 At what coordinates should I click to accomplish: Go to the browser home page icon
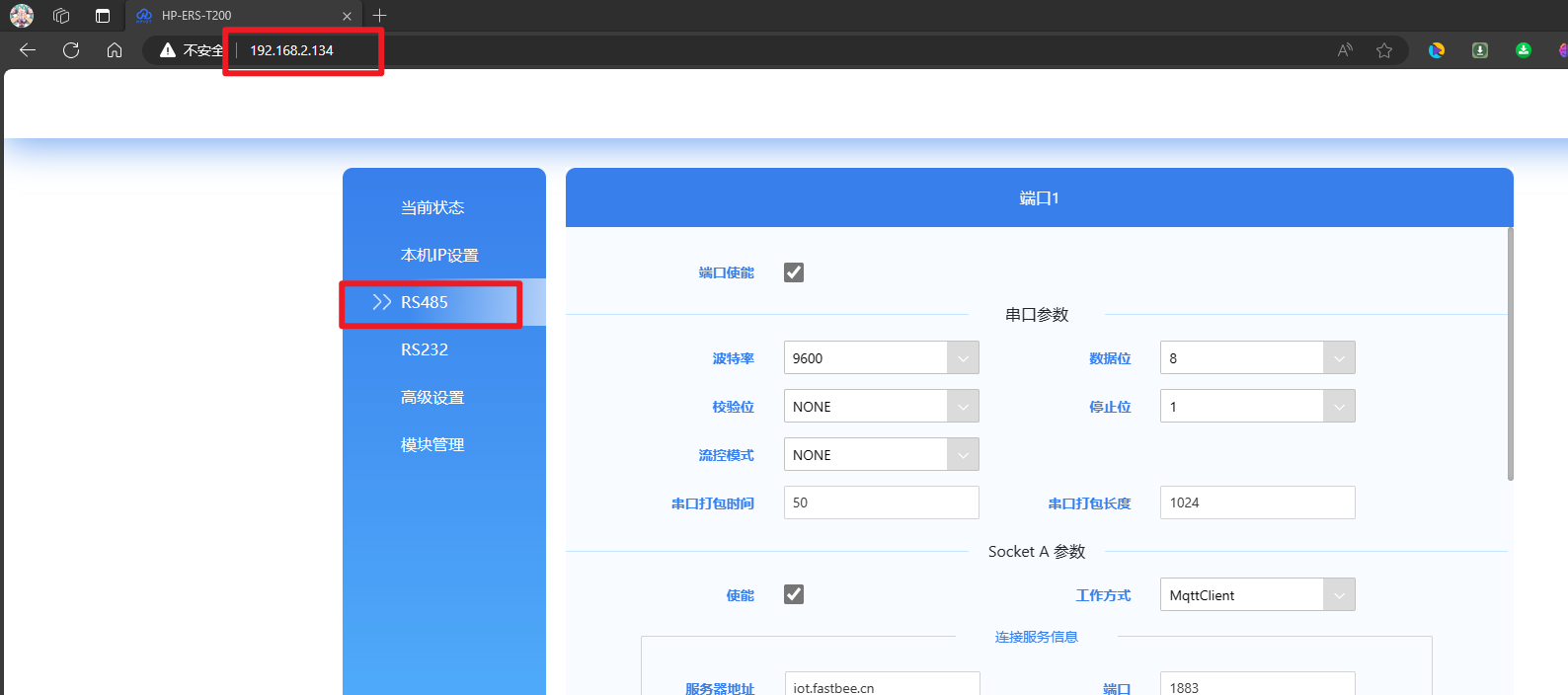click(x=115, y=50)
